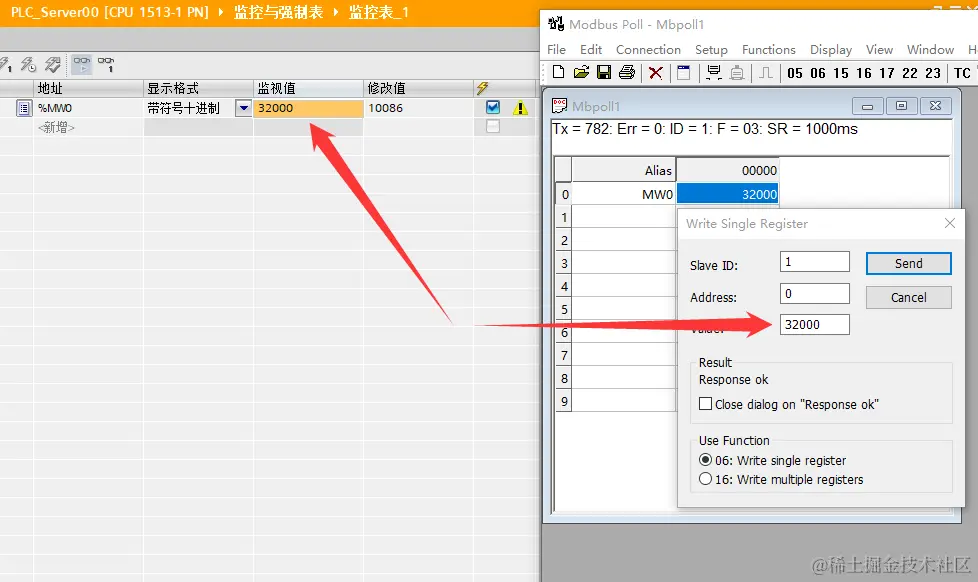Click the TC toolbar button
The image size is (978, 582).
[962, 73]
